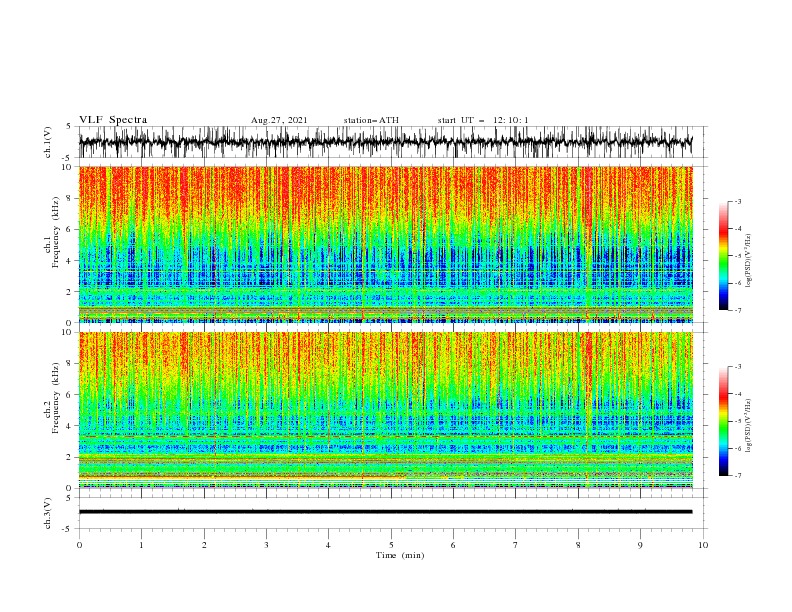Click the ch.3 voltage trace line
The height and width of the screenshot is (612, 792).
click(x=385, y=512)
